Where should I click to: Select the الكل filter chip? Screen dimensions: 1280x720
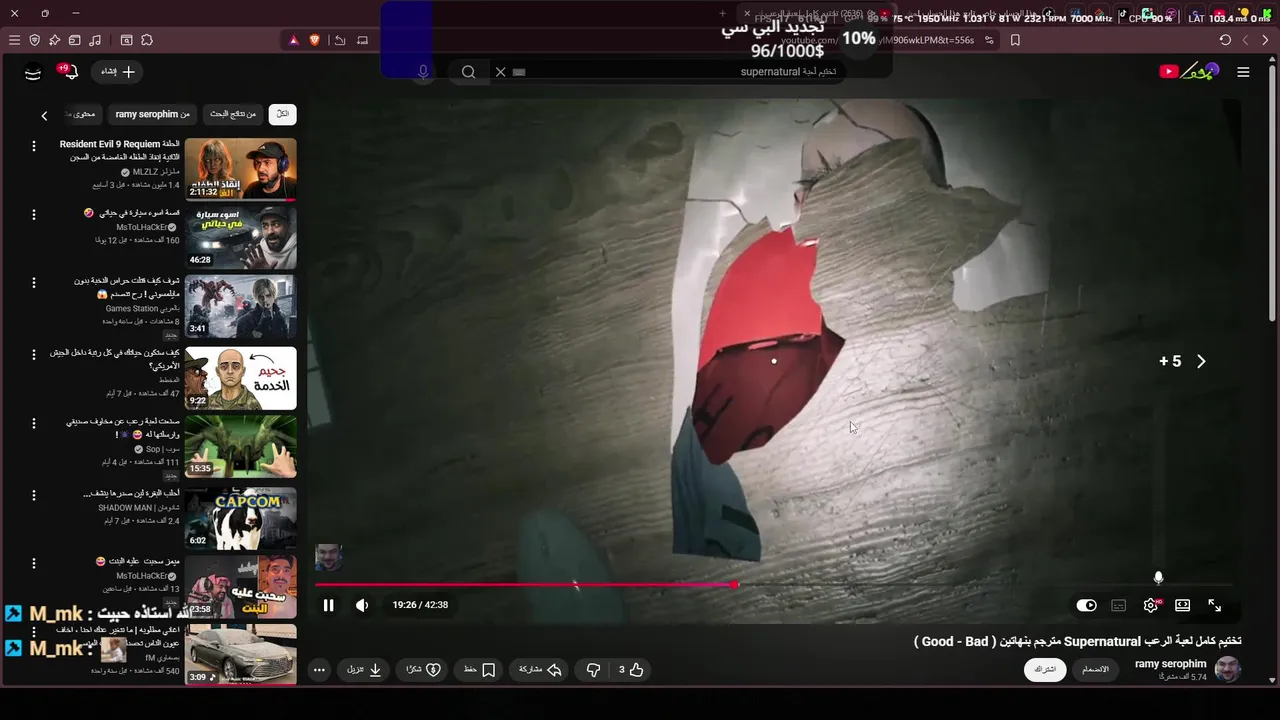(x=282, y=114)
